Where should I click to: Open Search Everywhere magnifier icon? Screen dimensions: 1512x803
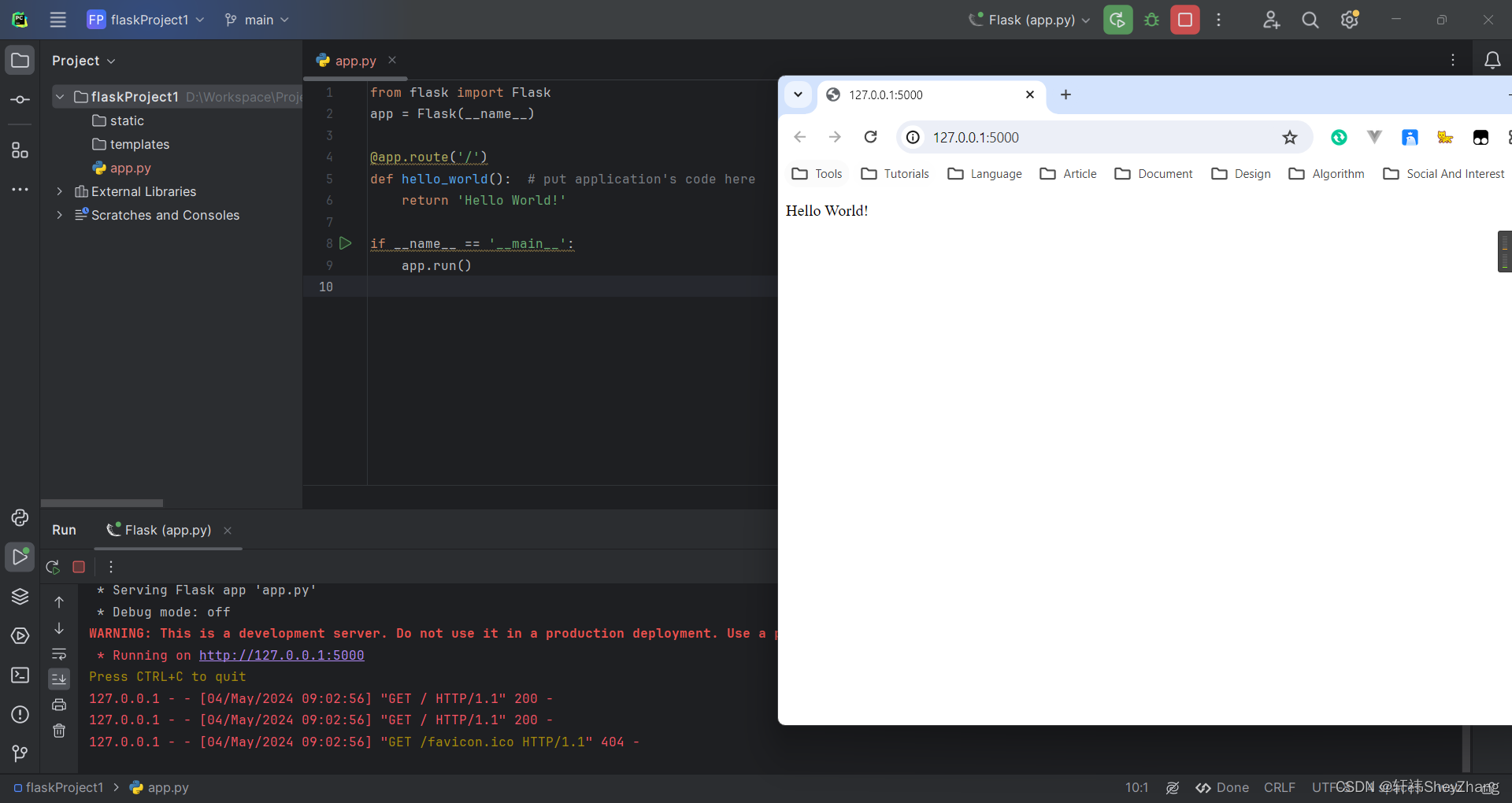[1310, 20]
